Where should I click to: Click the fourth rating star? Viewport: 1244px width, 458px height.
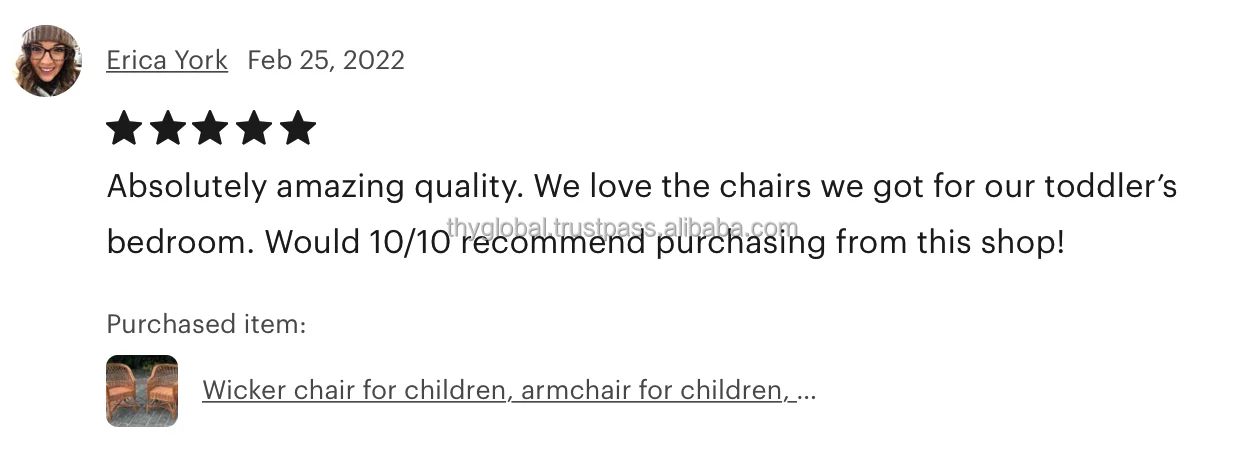coord(254,129)
